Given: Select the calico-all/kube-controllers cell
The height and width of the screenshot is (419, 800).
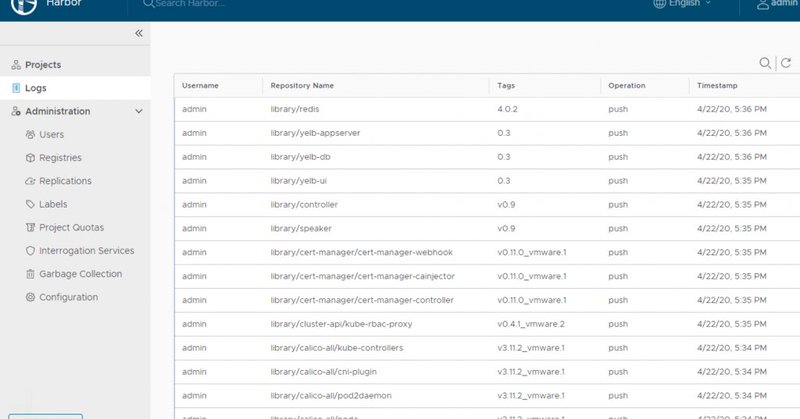Looking at the screenshot, I should coord(337,348).
